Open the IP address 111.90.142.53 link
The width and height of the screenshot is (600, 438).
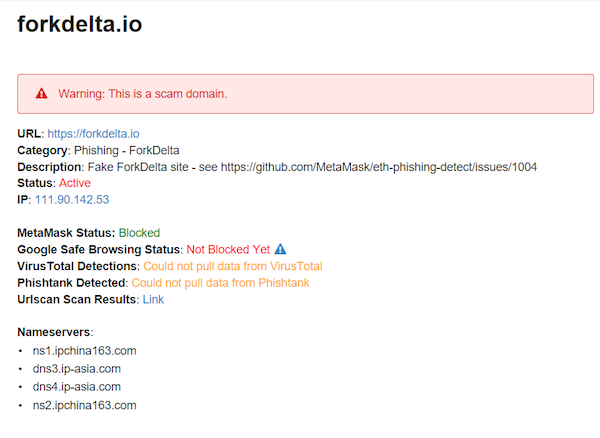pyautogui.click(x=72, y=199)
